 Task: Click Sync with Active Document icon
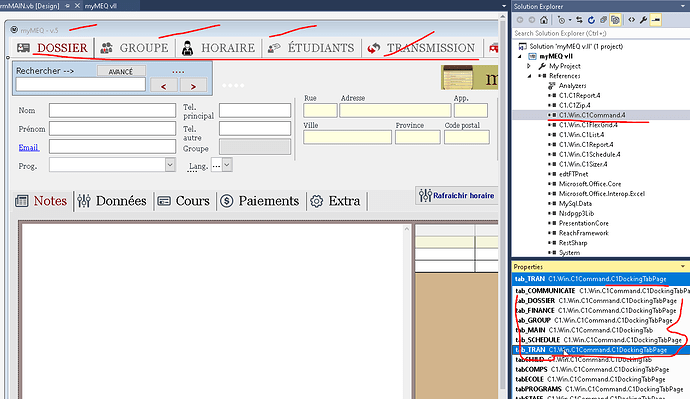coord(579,20)
